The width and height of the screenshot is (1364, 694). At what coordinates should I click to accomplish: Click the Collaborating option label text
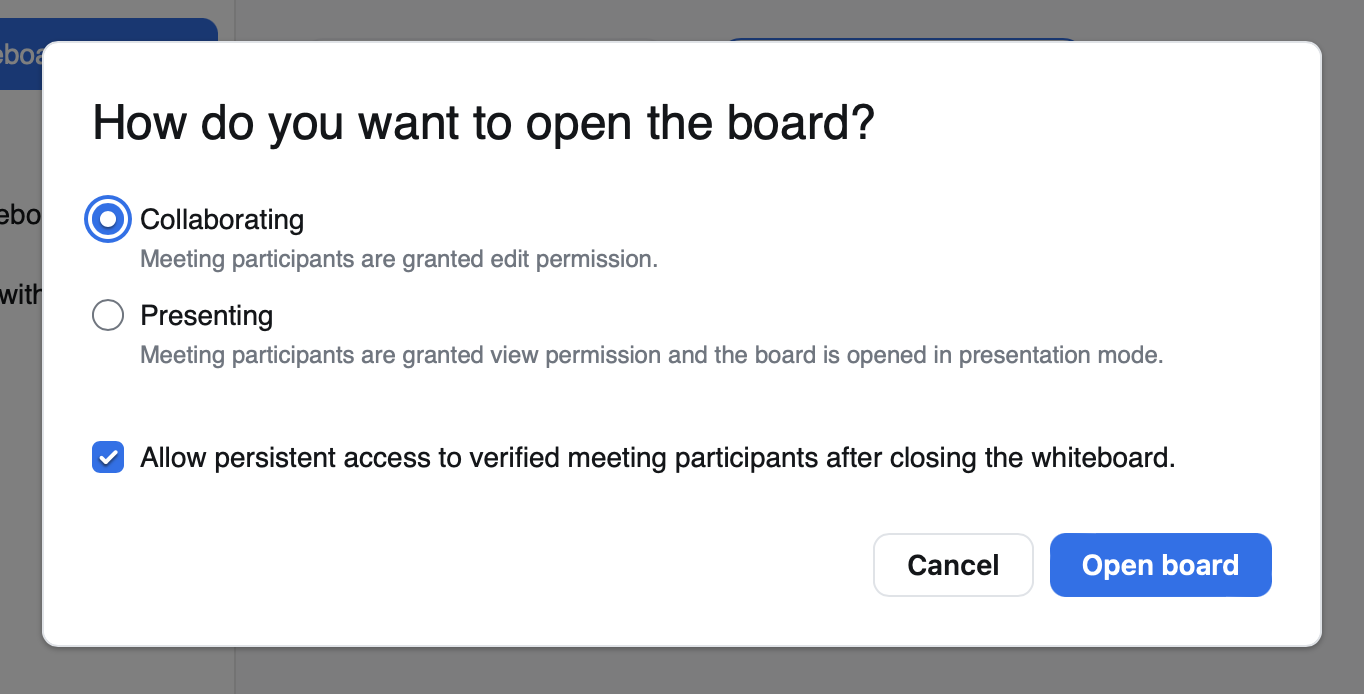tap(222, 219)
